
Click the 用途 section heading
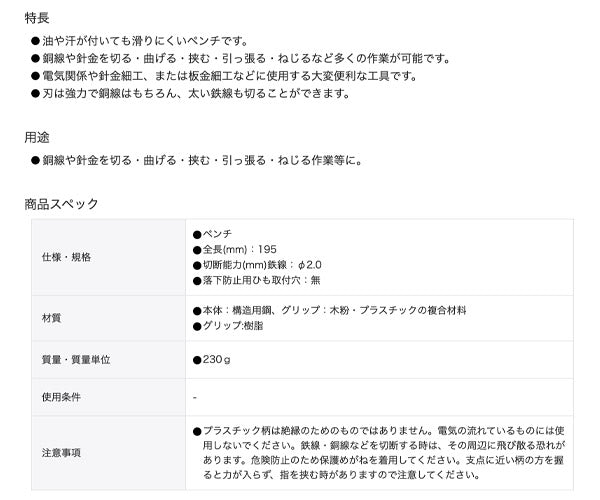pos(37,135)
